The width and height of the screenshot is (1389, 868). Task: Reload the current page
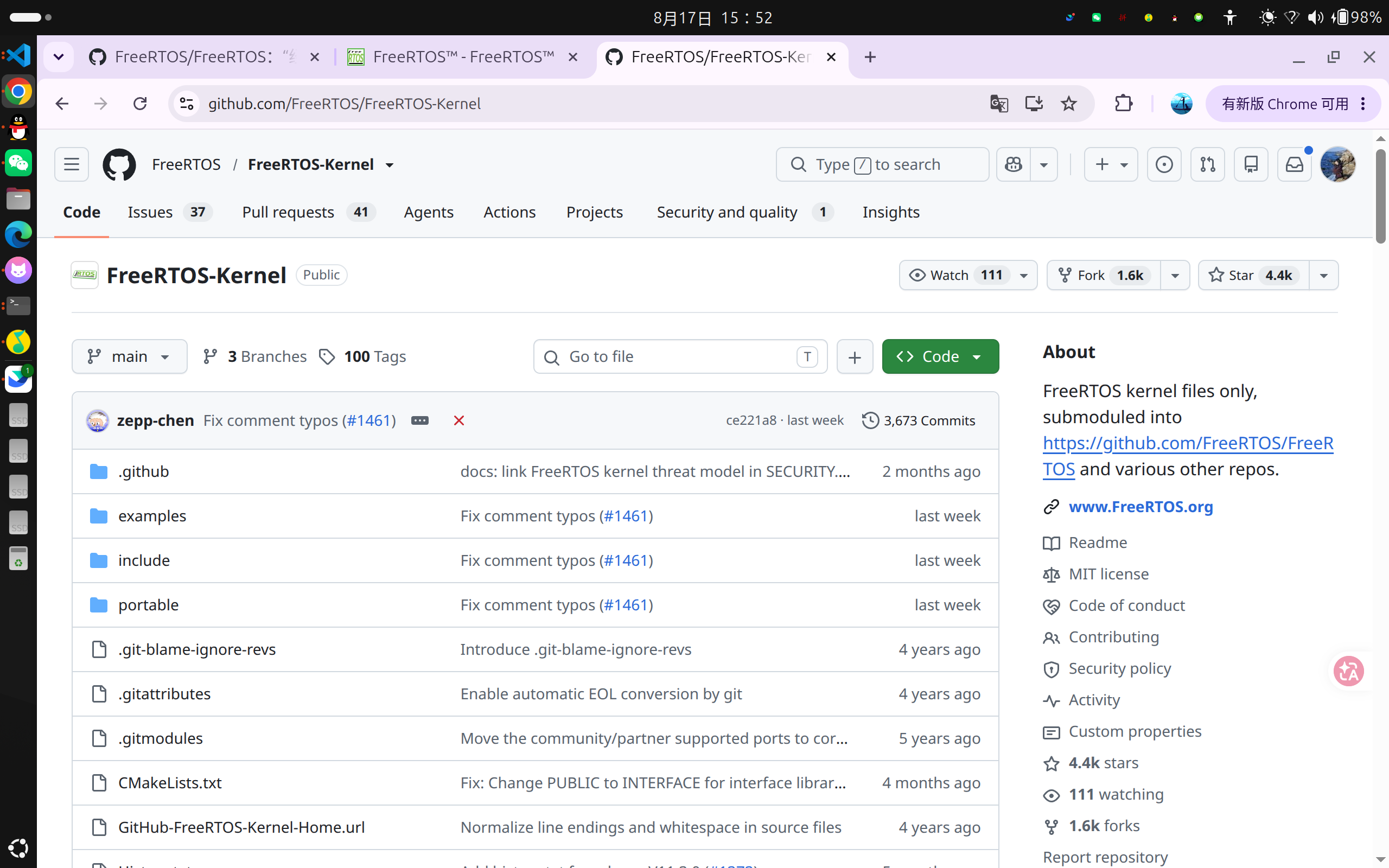140,104
